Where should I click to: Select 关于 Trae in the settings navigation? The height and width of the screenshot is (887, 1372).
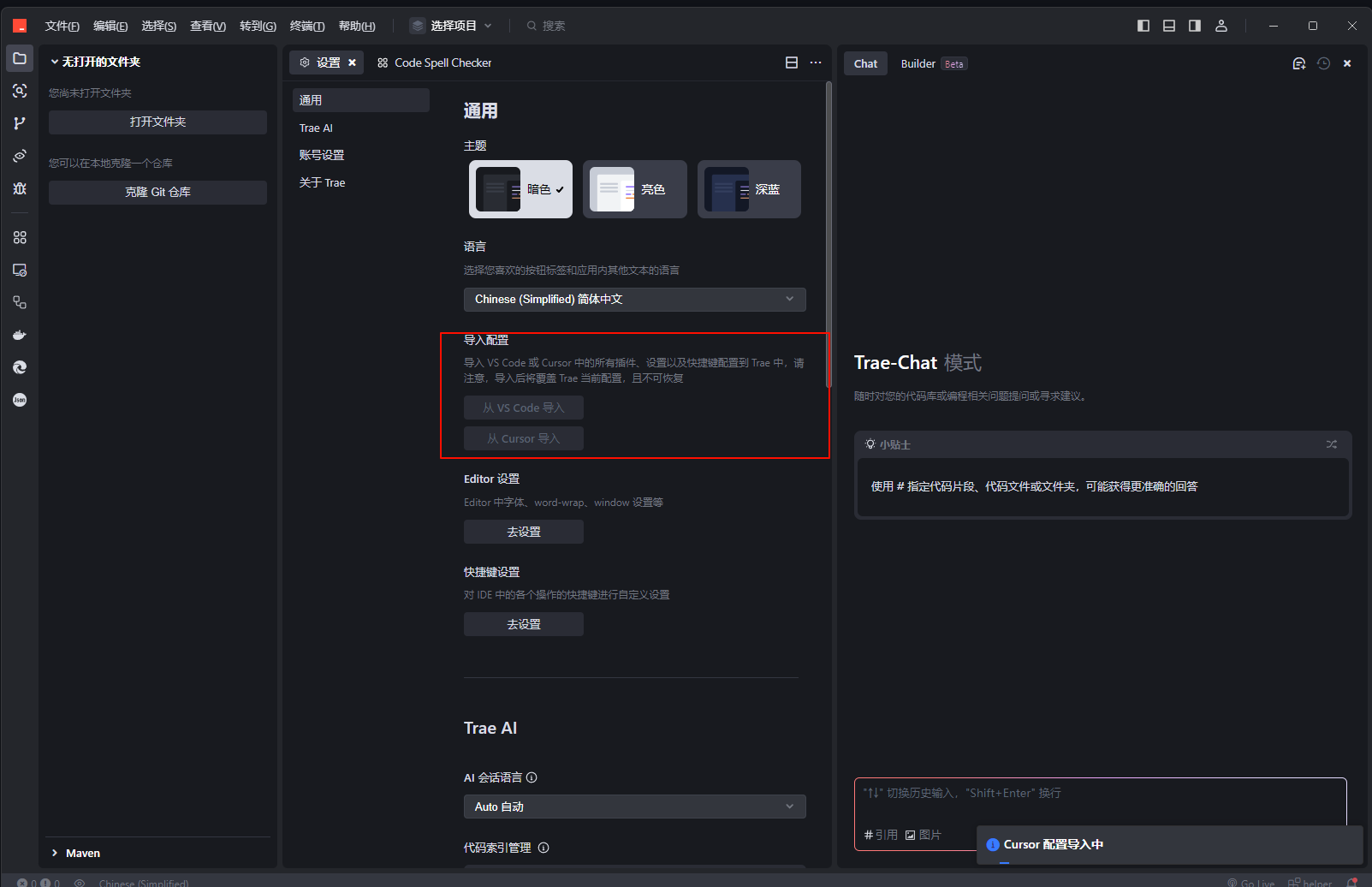click(360, 182)
